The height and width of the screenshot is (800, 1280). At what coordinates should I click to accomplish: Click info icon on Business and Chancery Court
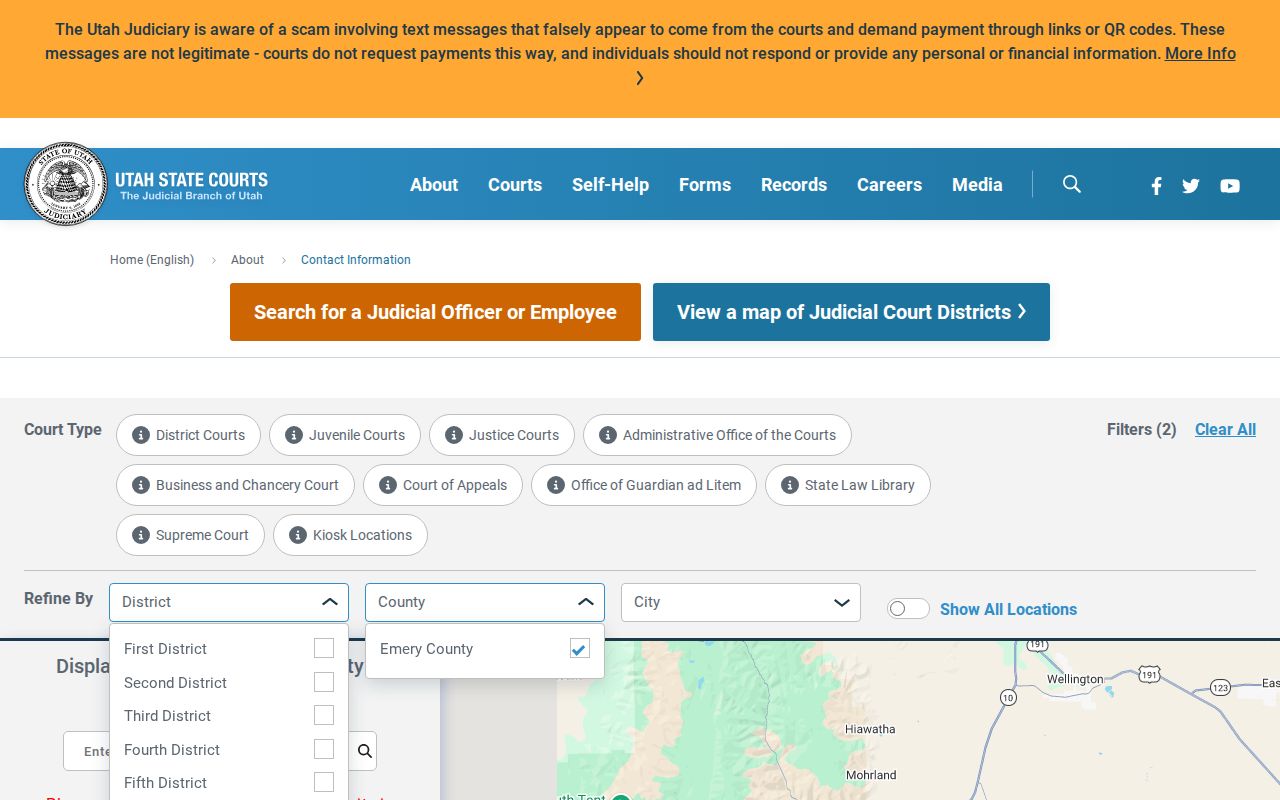(141, 485)
